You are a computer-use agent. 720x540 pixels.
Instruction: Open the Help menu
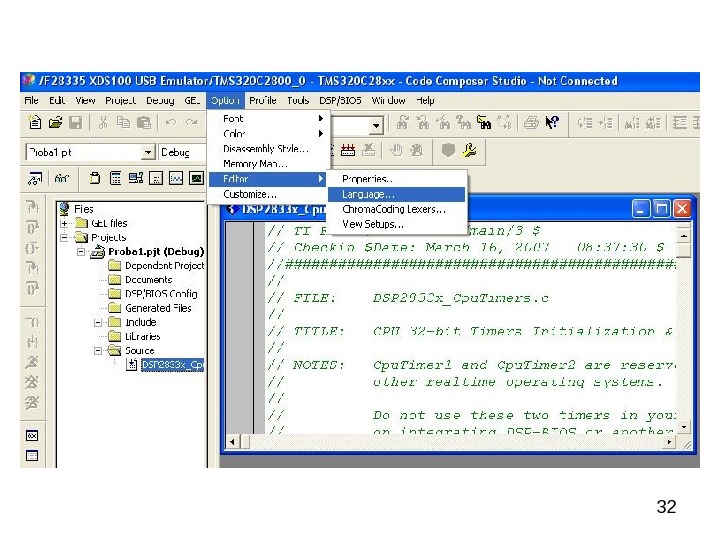point(425,101)
